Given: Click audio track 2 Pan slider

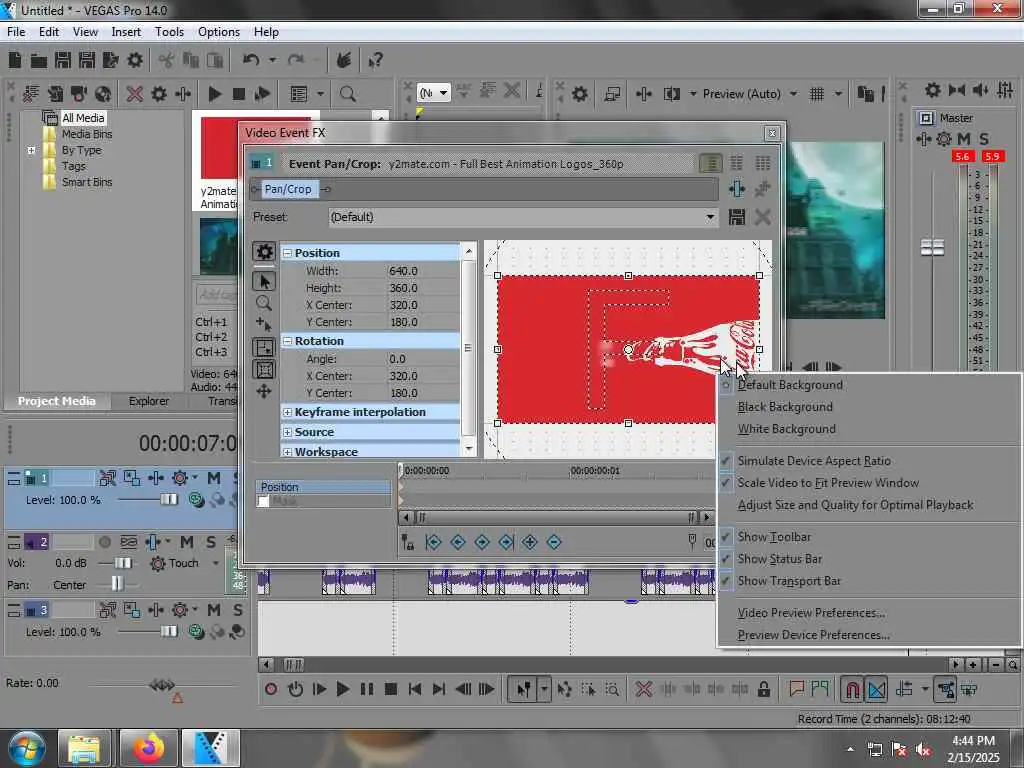Looking at the screenshot, I should point(117,583).
